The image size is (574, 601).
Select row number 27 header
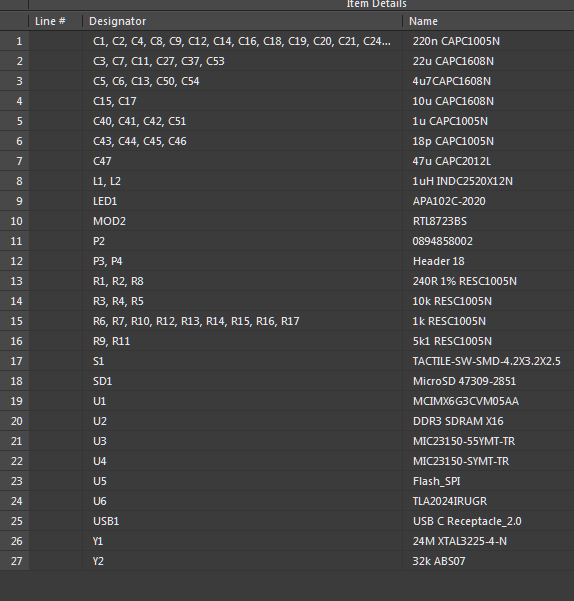point(14,561)
